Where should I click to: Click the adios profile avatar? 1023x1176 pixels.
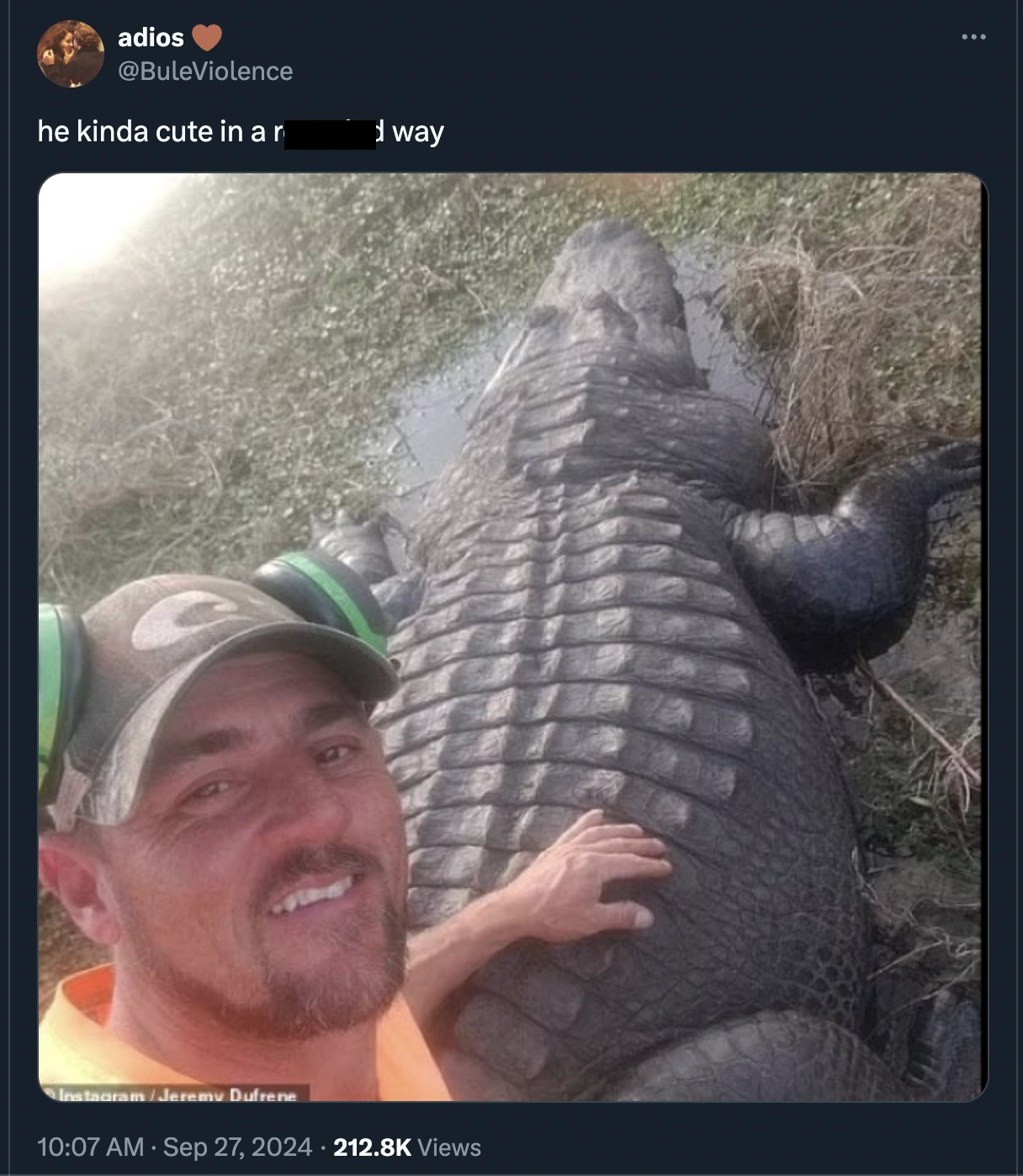[71, 54]
